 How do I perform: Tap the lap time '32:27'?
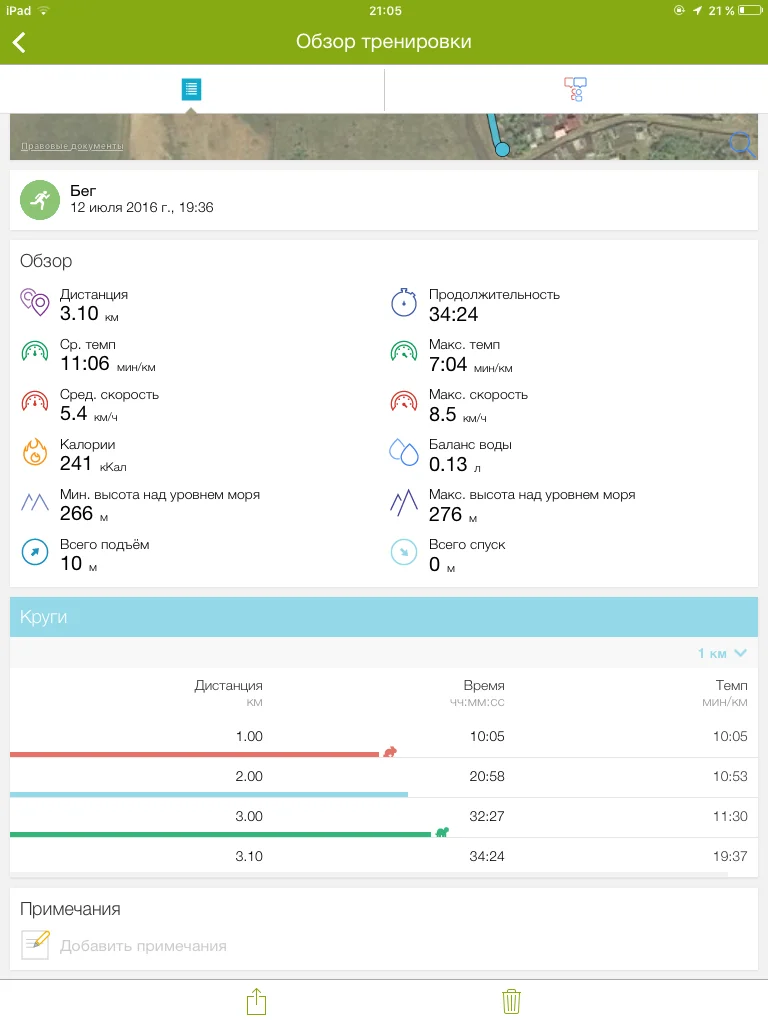point(487,816)
